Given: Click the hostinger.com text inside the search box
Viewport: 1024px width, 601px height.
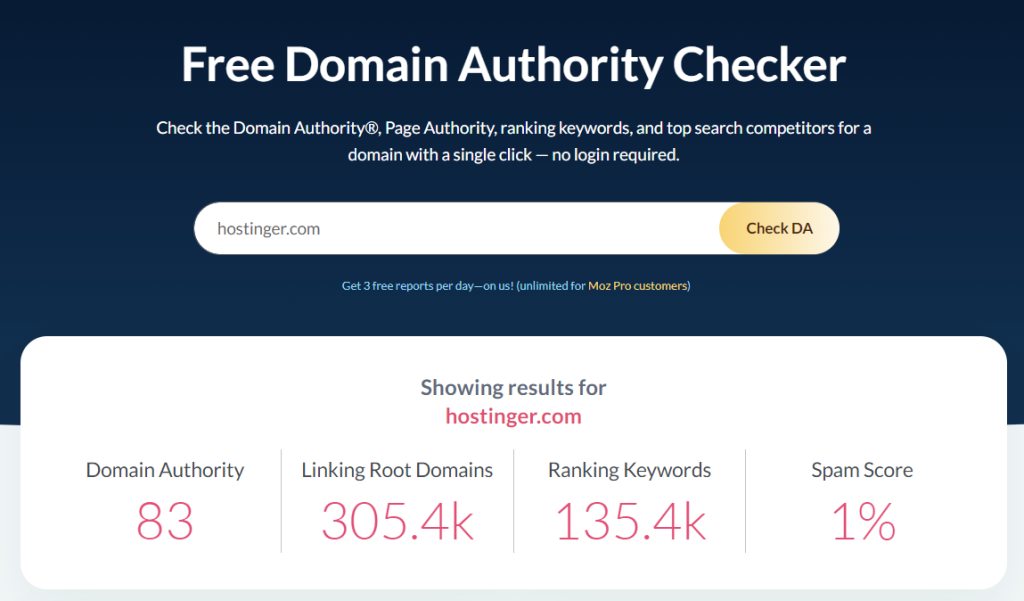Looking at the screenshot, I should coord(268,228).
